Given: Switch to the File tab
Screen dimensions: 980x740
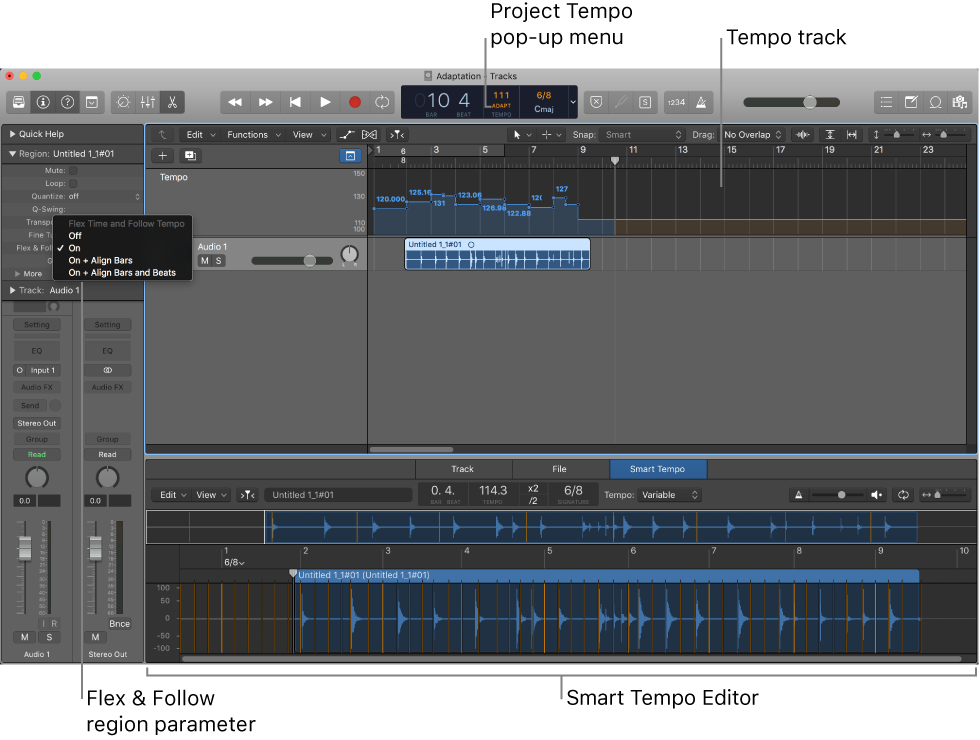Looking at the screenshot, I should tap(560, 468).
